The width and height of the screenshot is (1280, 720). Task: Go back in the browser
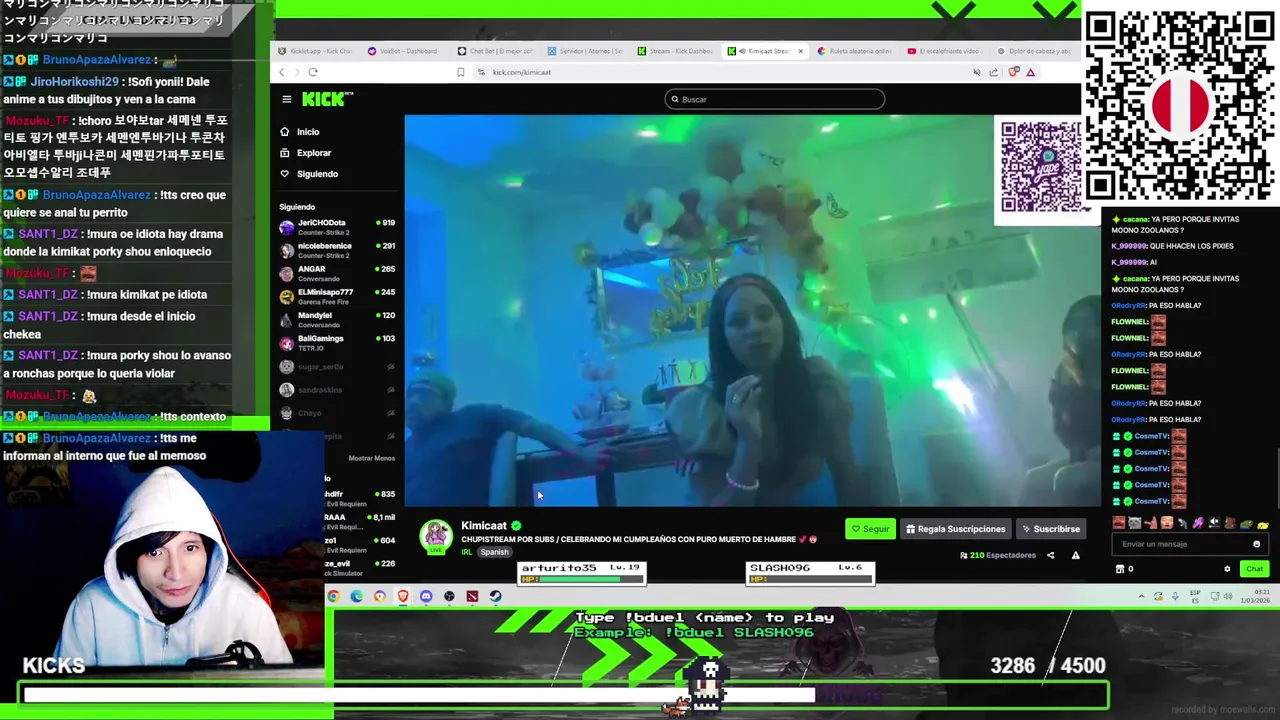click(x=282, y=72)
